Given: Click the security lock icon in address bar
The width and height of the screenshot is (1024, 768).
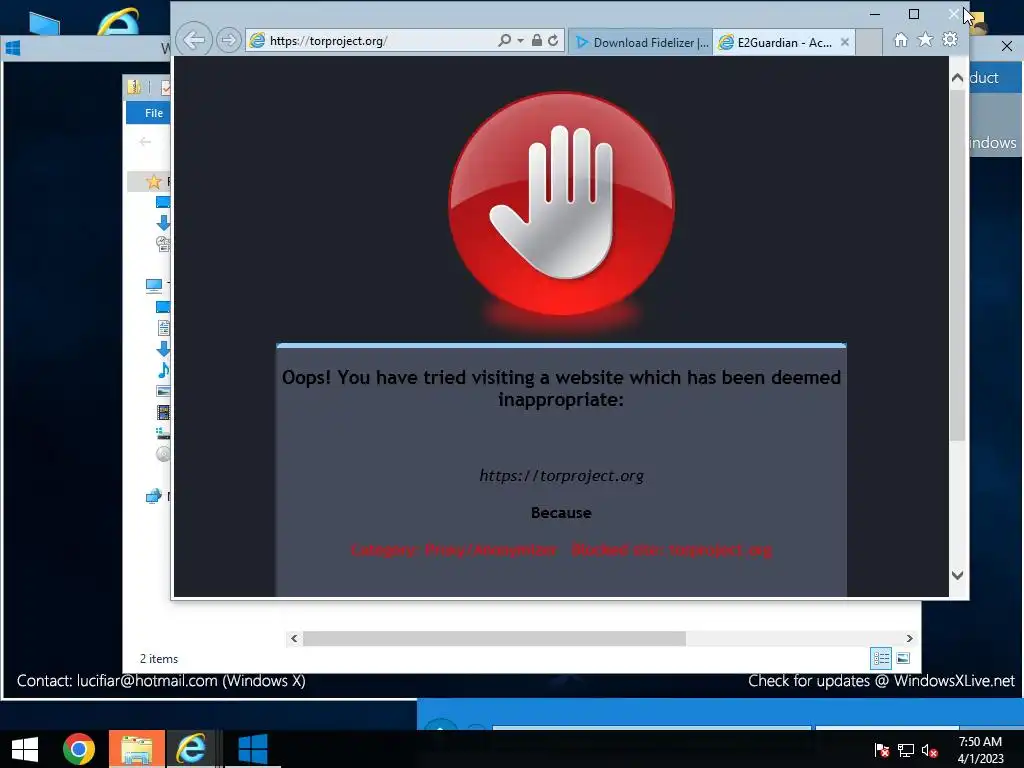Looking at the screenshot, I should 536,40.
